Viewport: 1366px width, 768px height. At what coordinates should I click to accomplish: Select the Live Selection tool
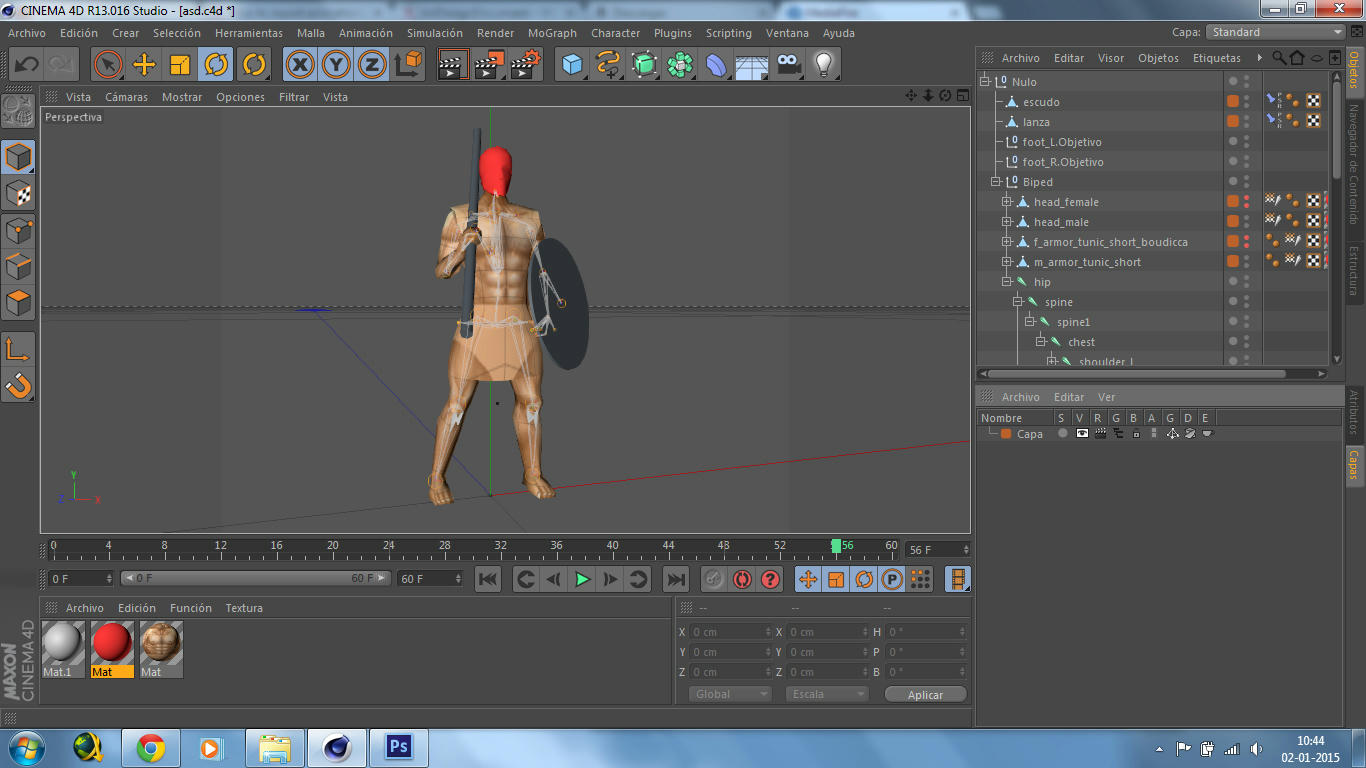coord(108,65)
